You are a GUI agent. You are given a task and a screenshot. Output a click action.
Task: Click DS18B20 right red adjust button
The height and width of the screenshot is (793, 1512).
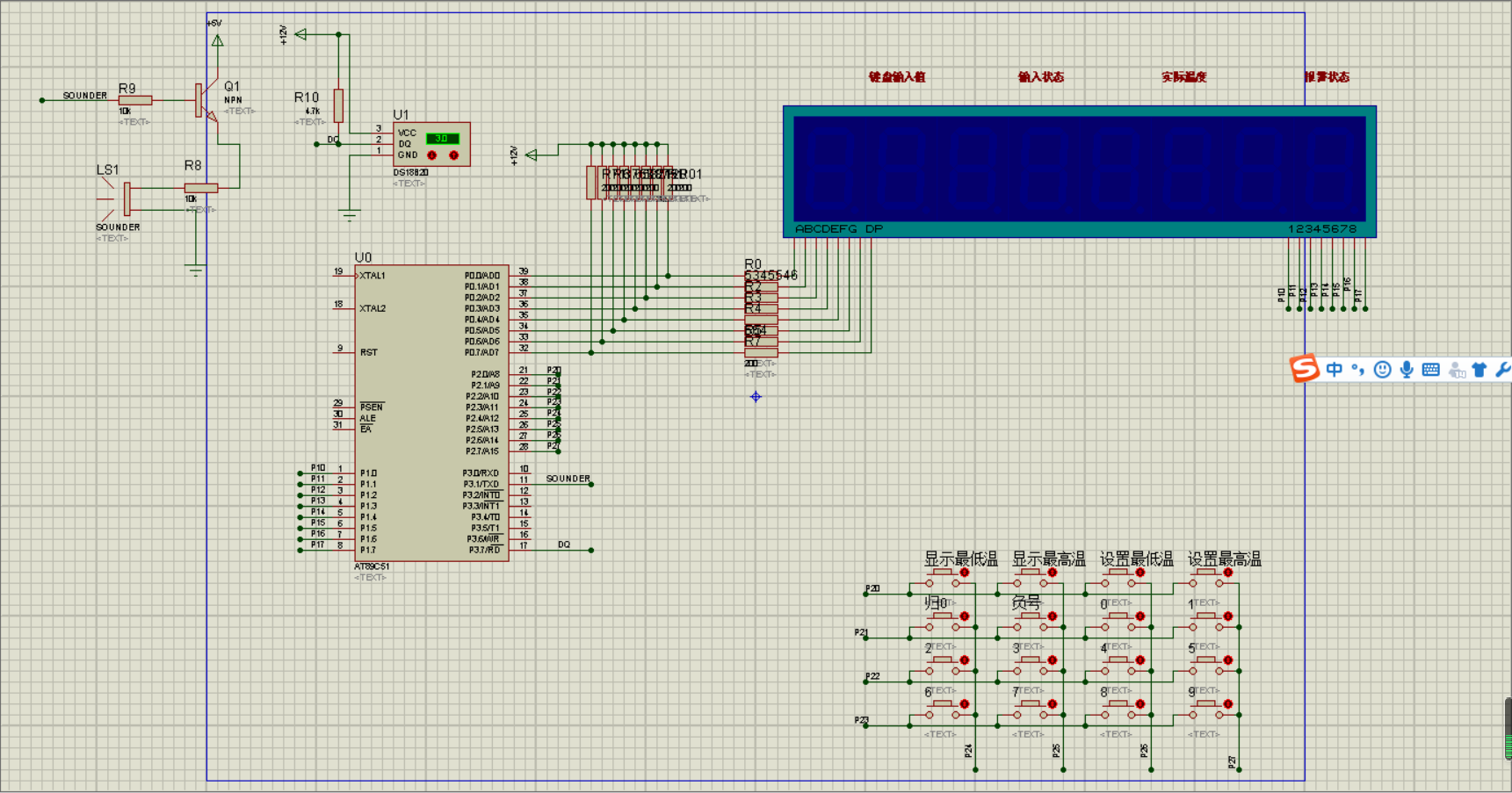[453, 155]
